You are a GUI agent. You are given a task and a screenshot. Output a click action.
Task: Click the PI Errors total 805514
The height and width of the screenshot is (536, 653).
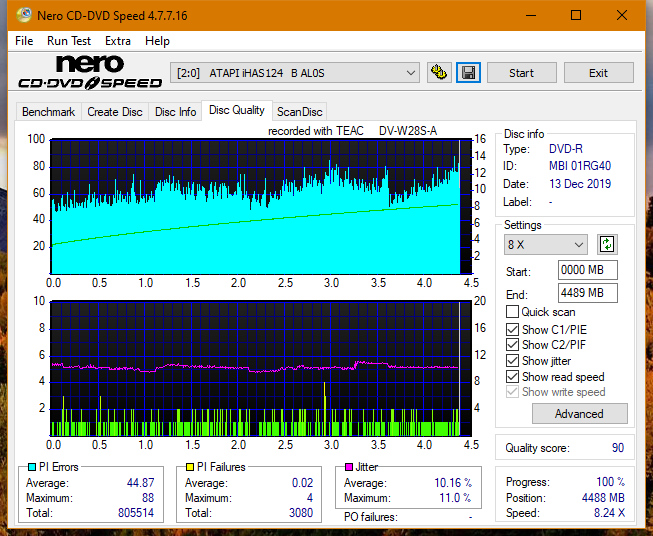[x=136, y=513]
